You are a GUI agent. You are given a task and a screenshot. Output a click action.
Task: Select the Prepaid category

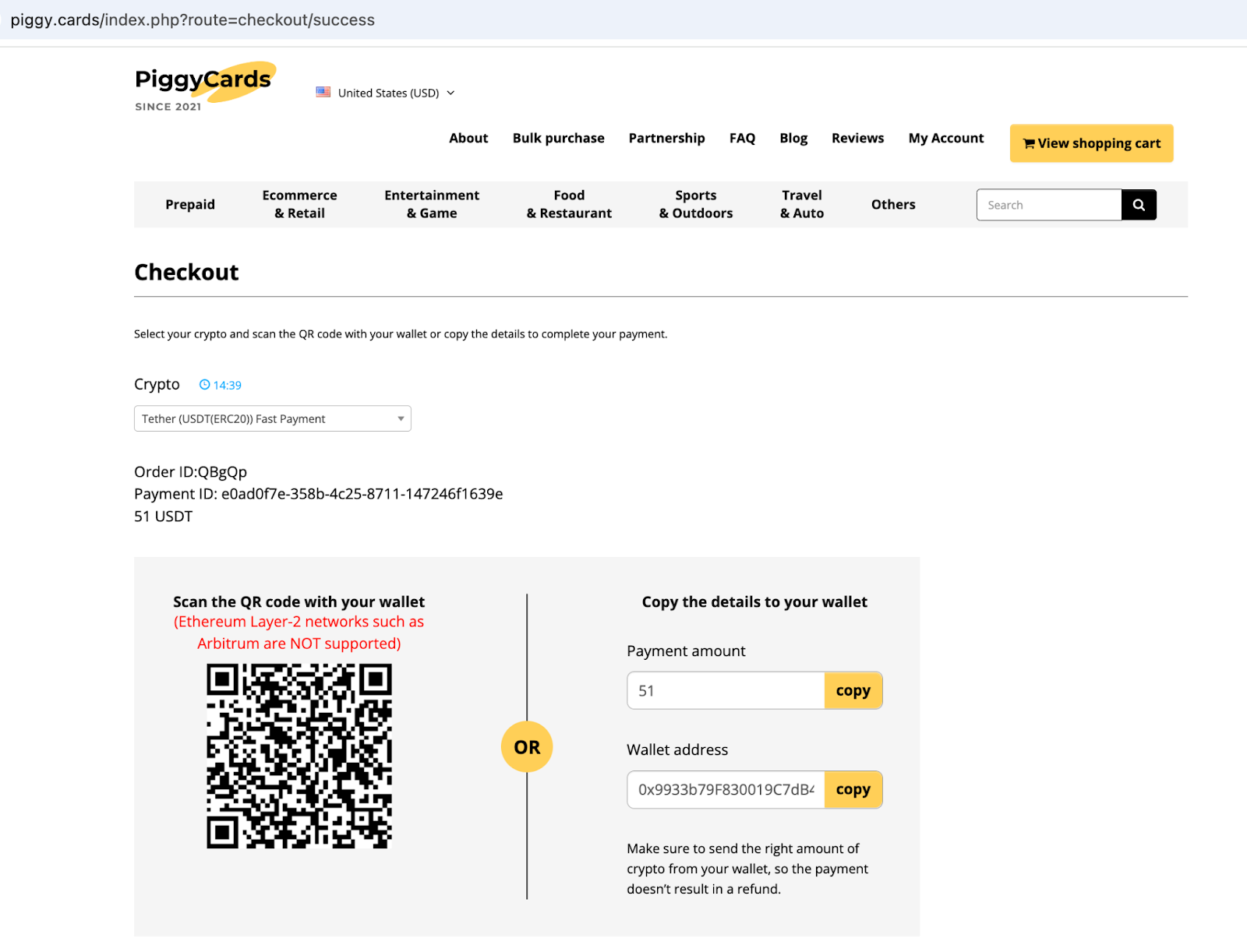190,204
